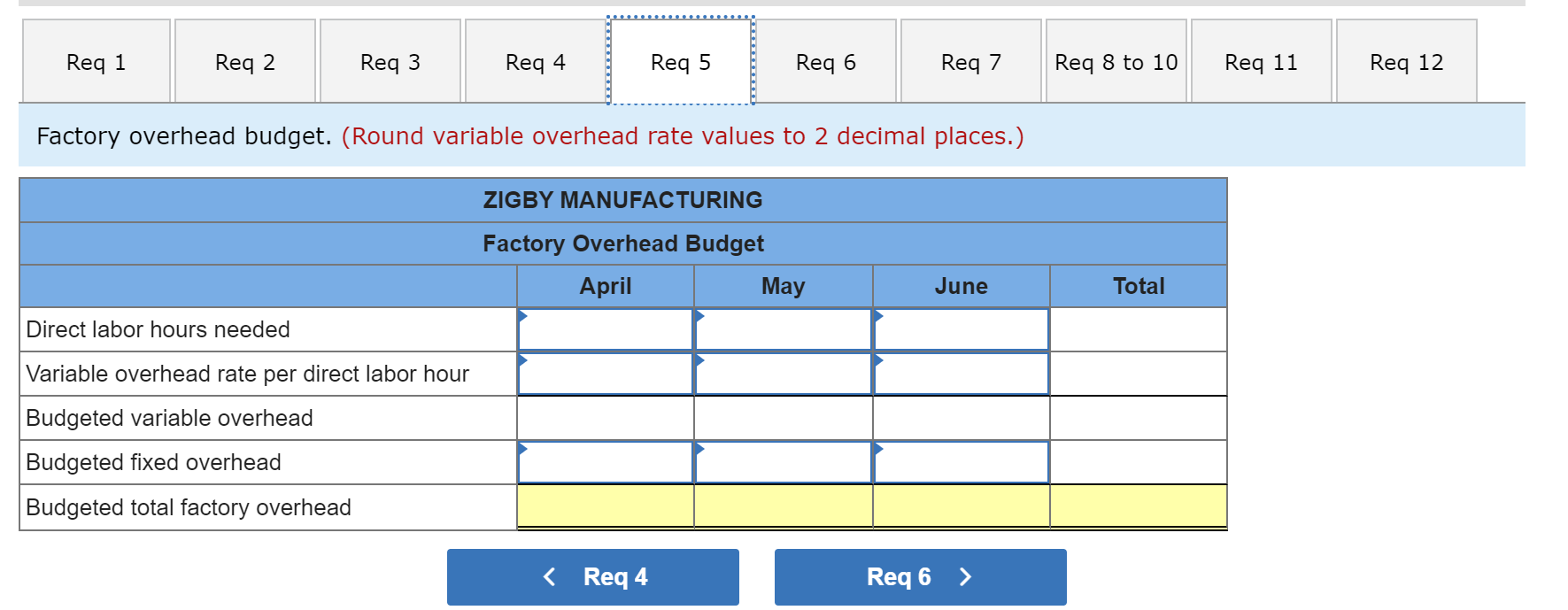Viewport: 1568px width, 610px height.
Task: Open the Req 8 to 10 tab
Action: (1116, 60)
